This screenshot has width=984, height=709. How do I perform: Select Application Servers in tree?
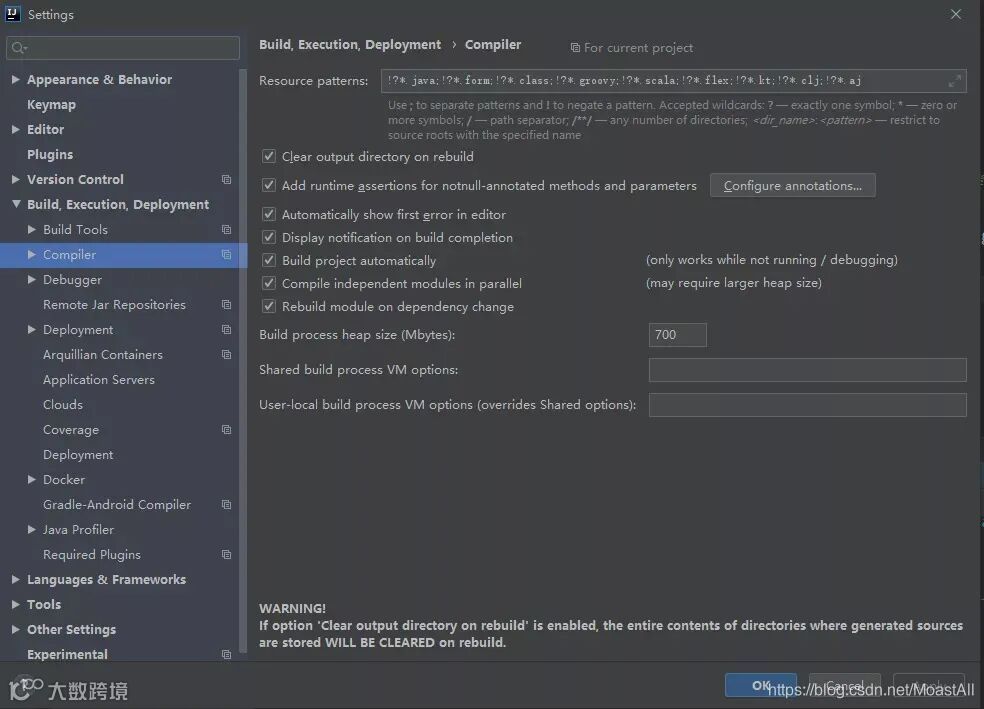click(99, 380)
